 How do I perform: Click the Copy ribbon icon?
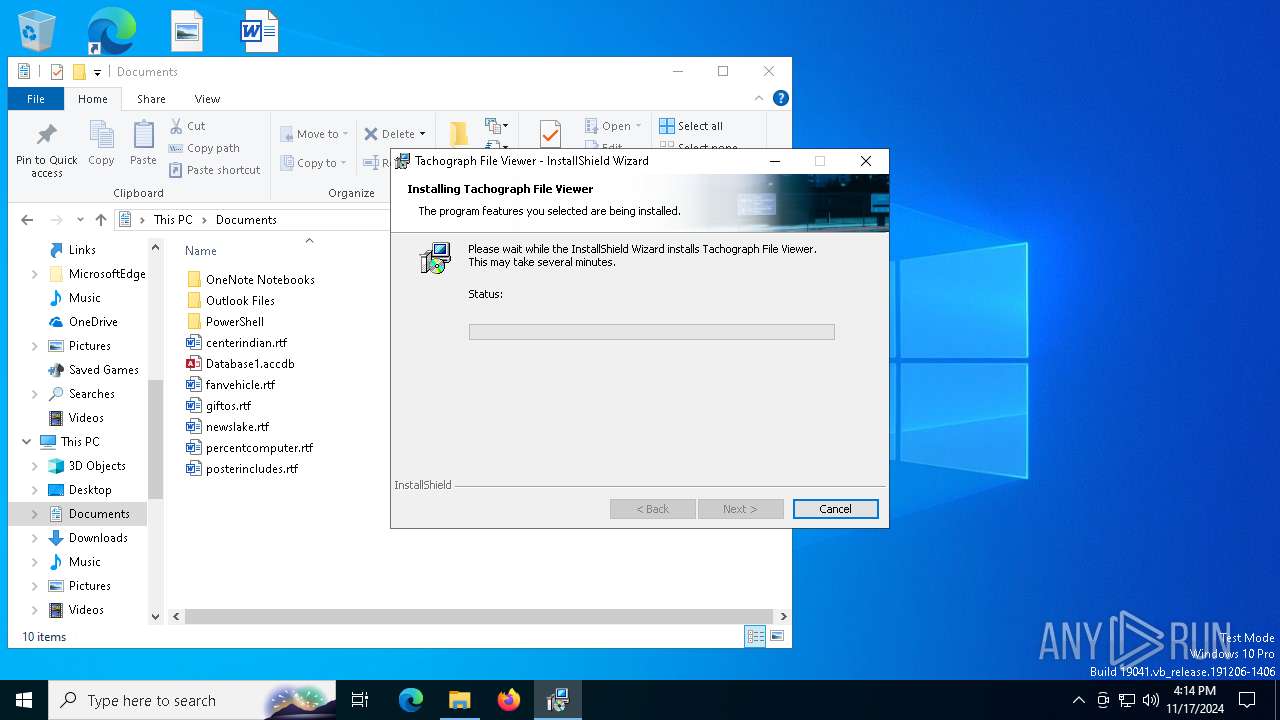coord(101,143)
